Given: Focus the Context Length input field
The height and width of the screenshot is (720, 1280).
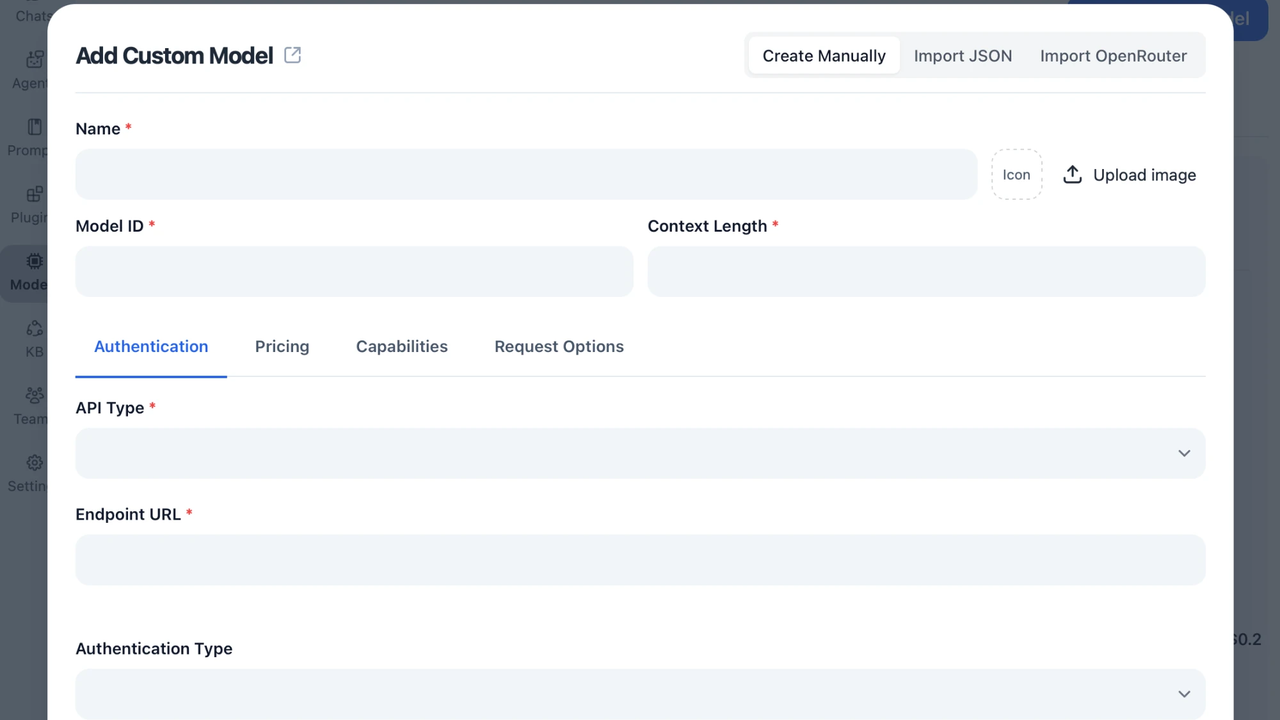Looking at the screenshot, I should point(926,272).
